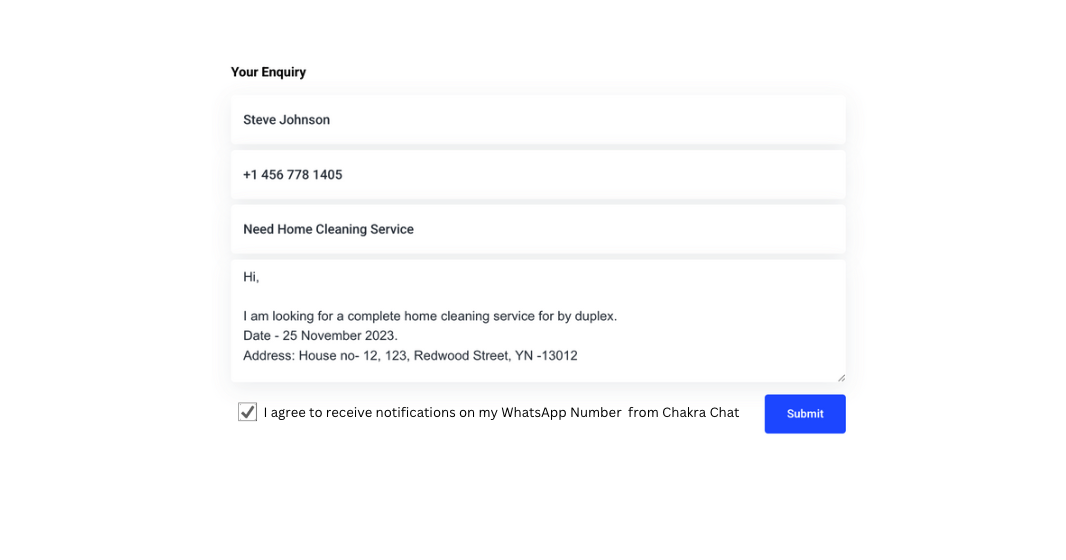Click the word "Steve" in the name field
This screenshot has width=1066, height=560.
click(x=259, y=120)
